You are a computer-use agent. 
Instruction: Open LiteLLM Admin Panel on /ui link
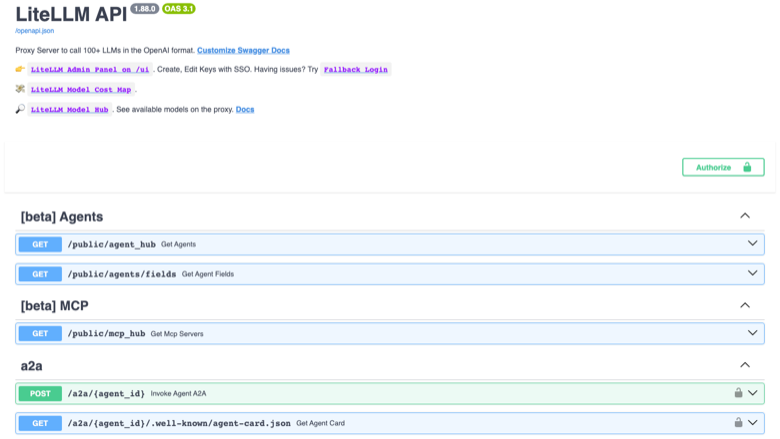[90, 70]
